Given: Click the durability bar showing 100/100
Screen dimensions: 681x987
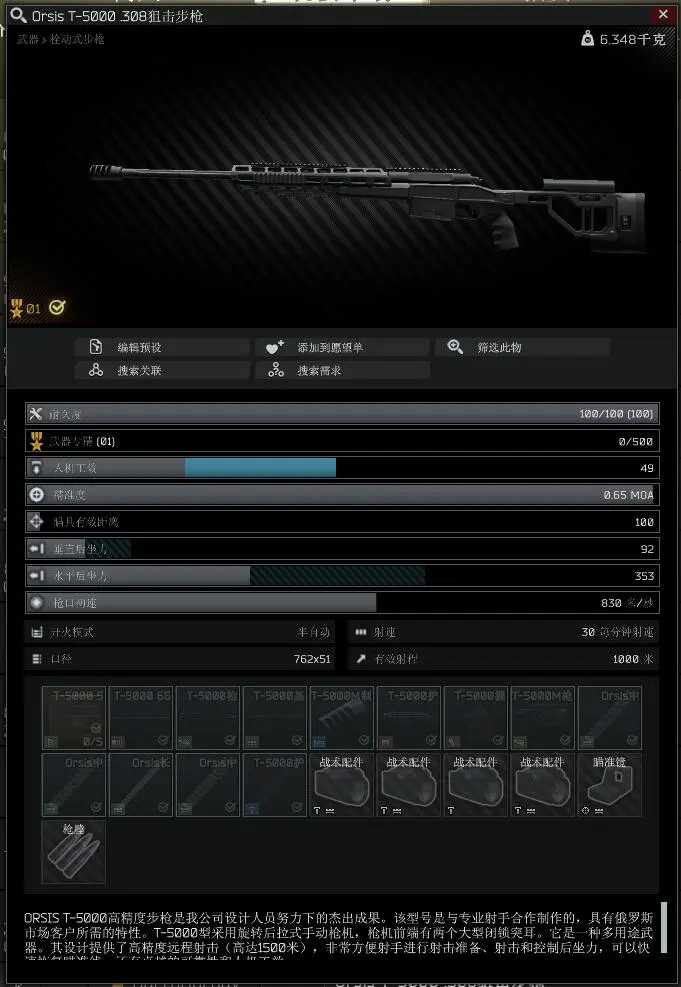Looking at the screenshot, I should click(342, 414).
